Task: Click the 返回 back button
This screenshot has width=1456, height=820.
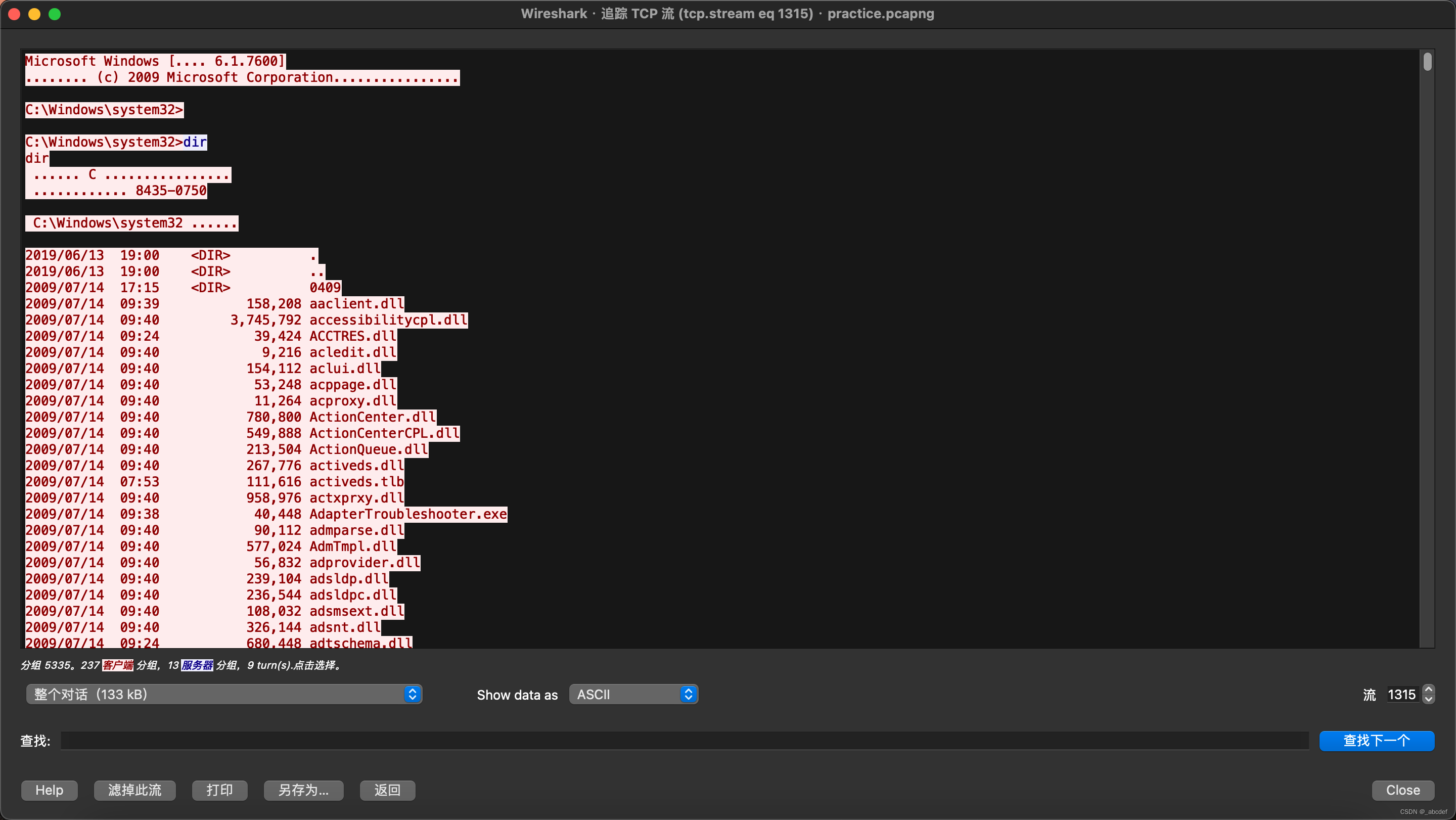Action: click(x=387, y=790)
